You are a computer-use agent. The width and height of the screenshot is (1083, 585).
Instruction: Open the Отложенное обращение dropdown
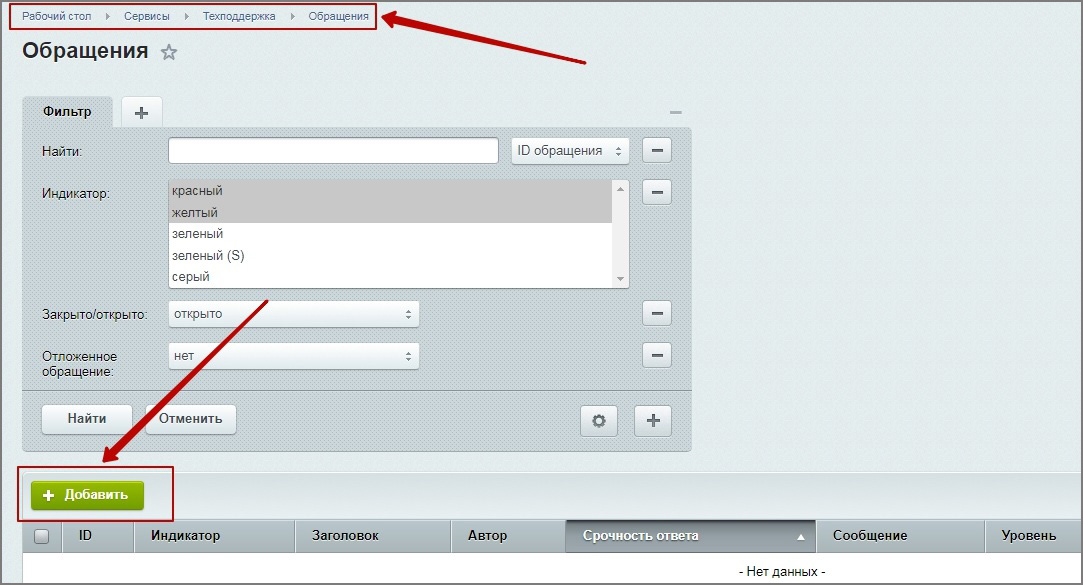(293, 356)
